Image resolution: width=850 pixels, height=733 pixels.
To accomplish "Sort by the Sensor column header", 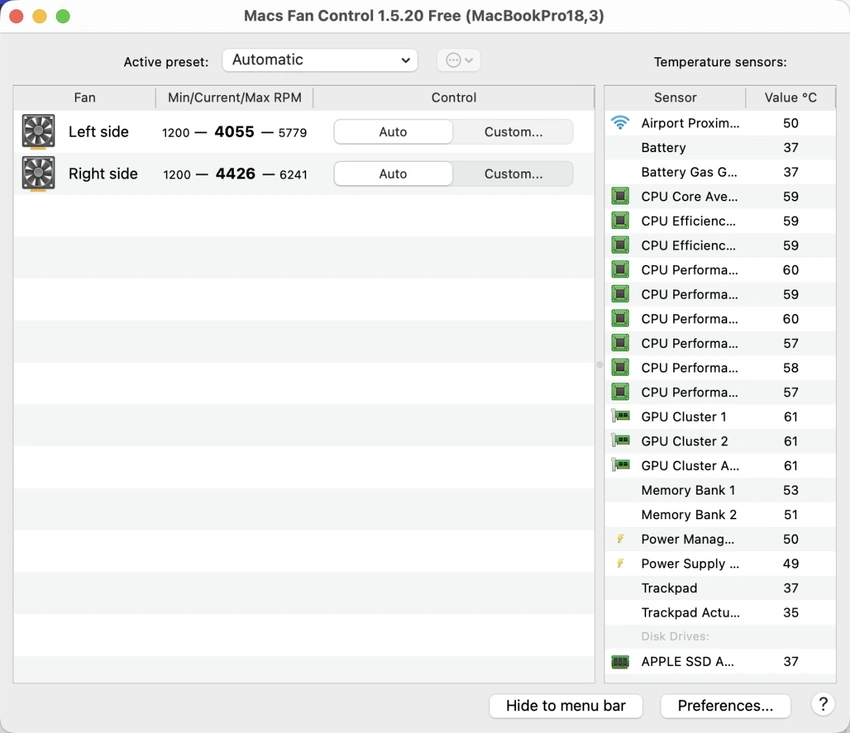I will [675, 97].
